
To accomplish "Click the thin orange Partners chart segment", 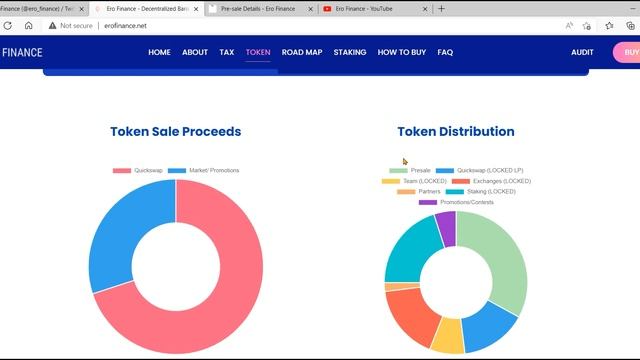I will coord(402,287).
